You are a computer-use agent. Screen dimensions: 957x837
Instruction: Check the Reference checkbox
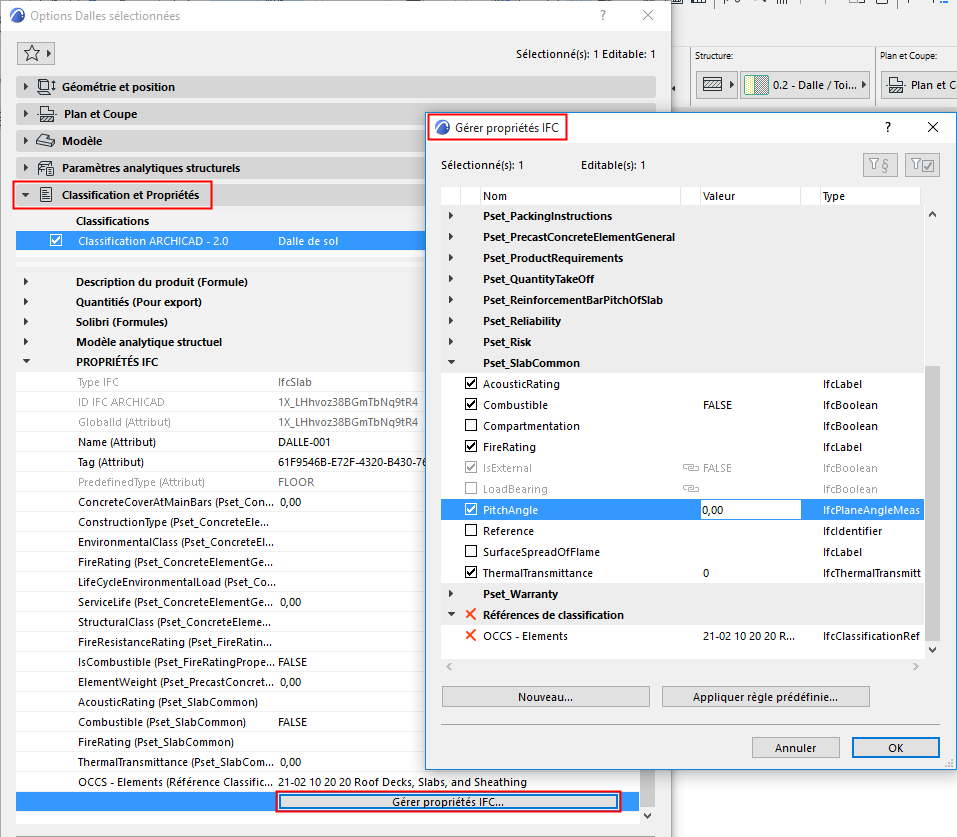(x=471, y=530)
